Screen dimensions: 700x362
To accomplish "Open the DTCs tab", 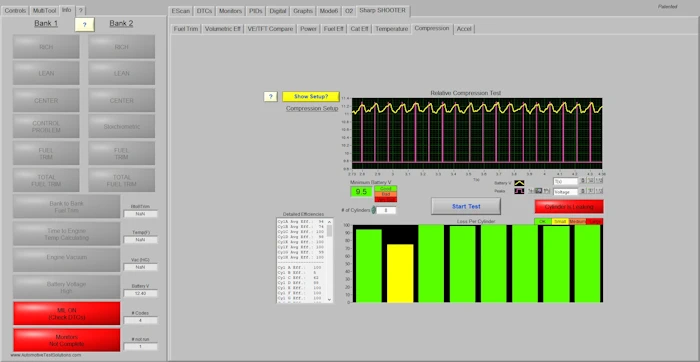I will 204,11.
